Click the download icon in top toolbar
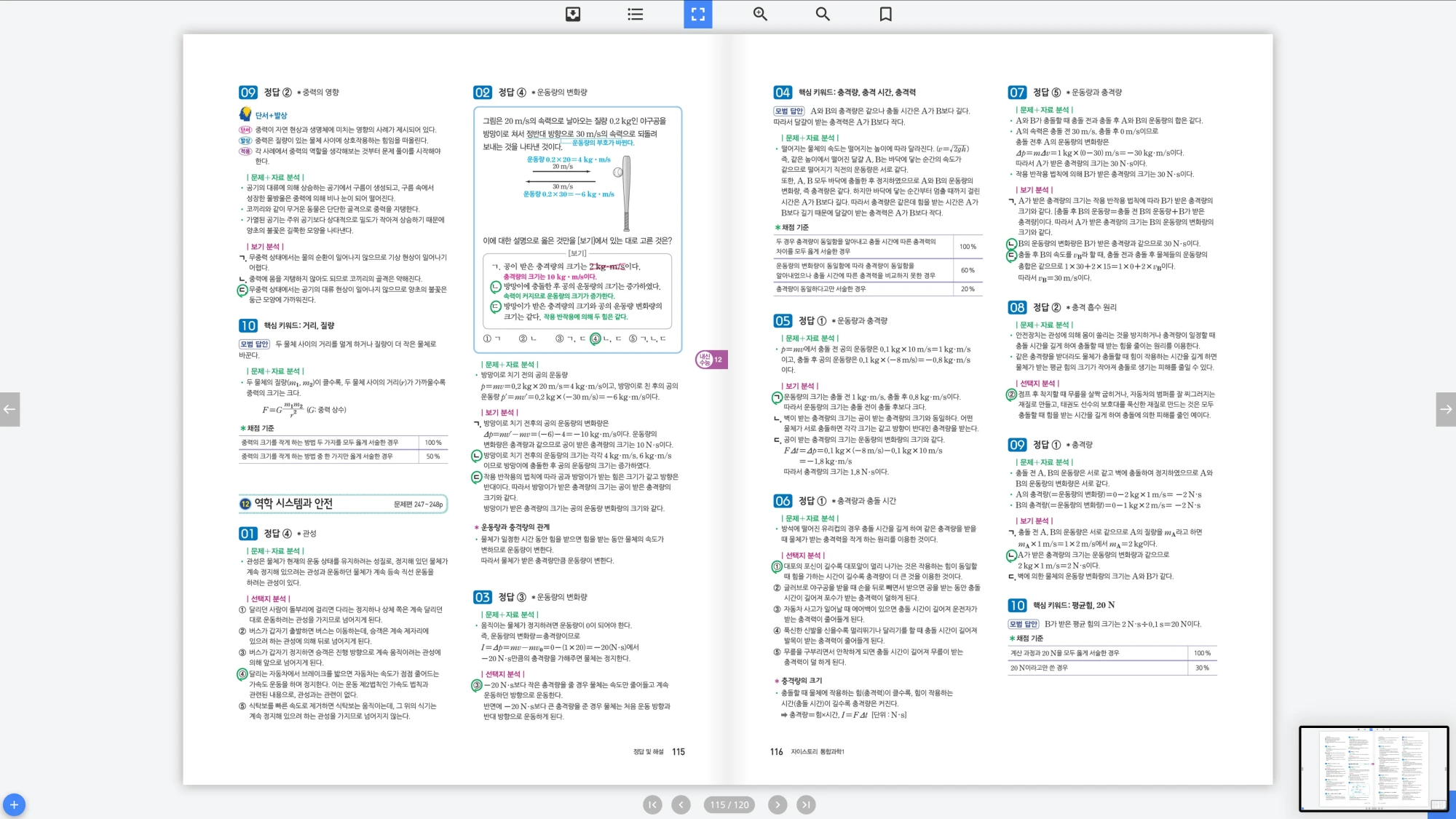Image resolution: width=1456 pixels, height=819 pixels. tap(573, 14)
